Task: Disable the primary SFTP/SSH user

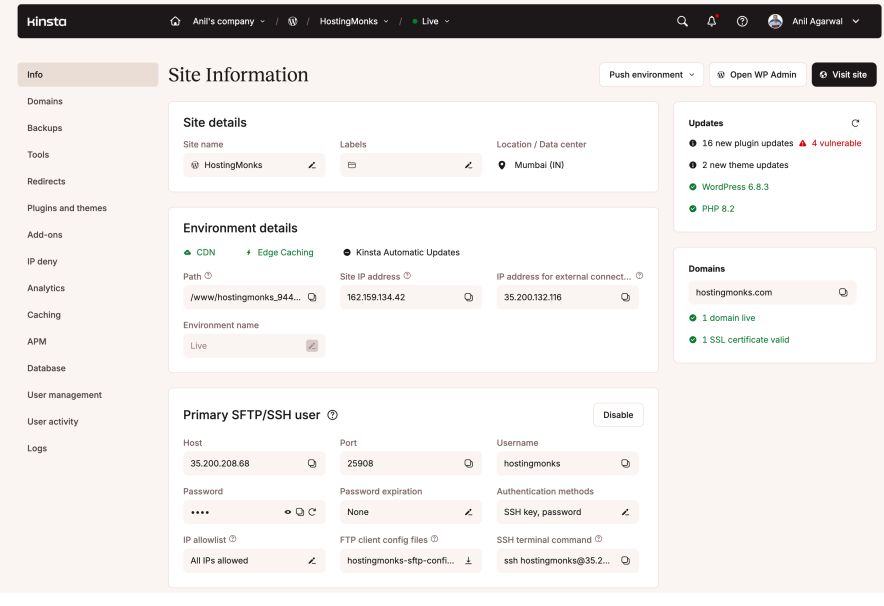Action: (618, 415)
